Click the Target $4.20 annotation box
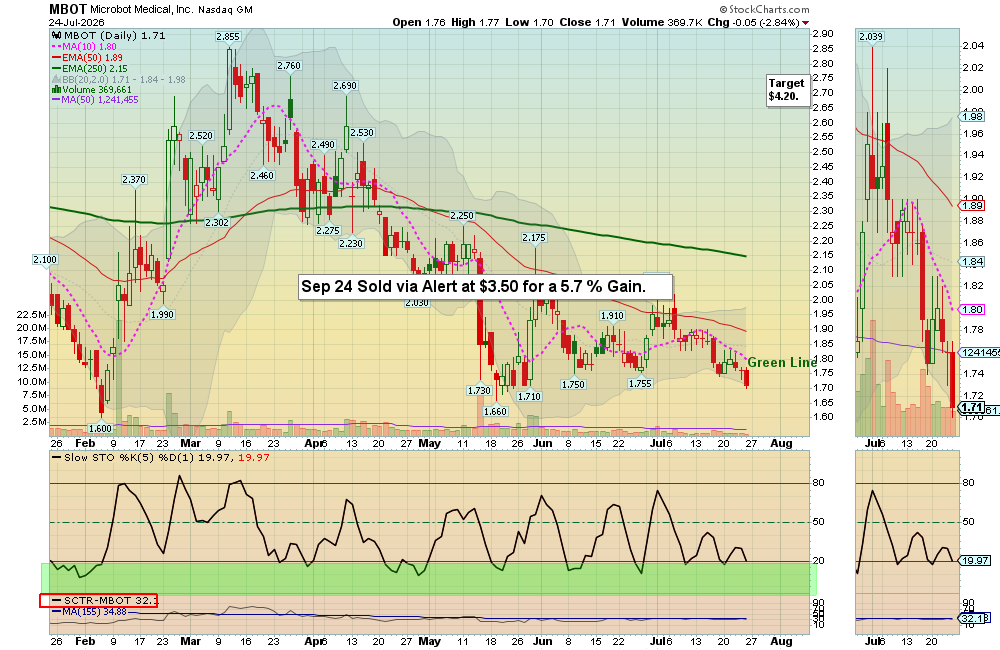Screen dimensions: 1000x650 (787, 90)
